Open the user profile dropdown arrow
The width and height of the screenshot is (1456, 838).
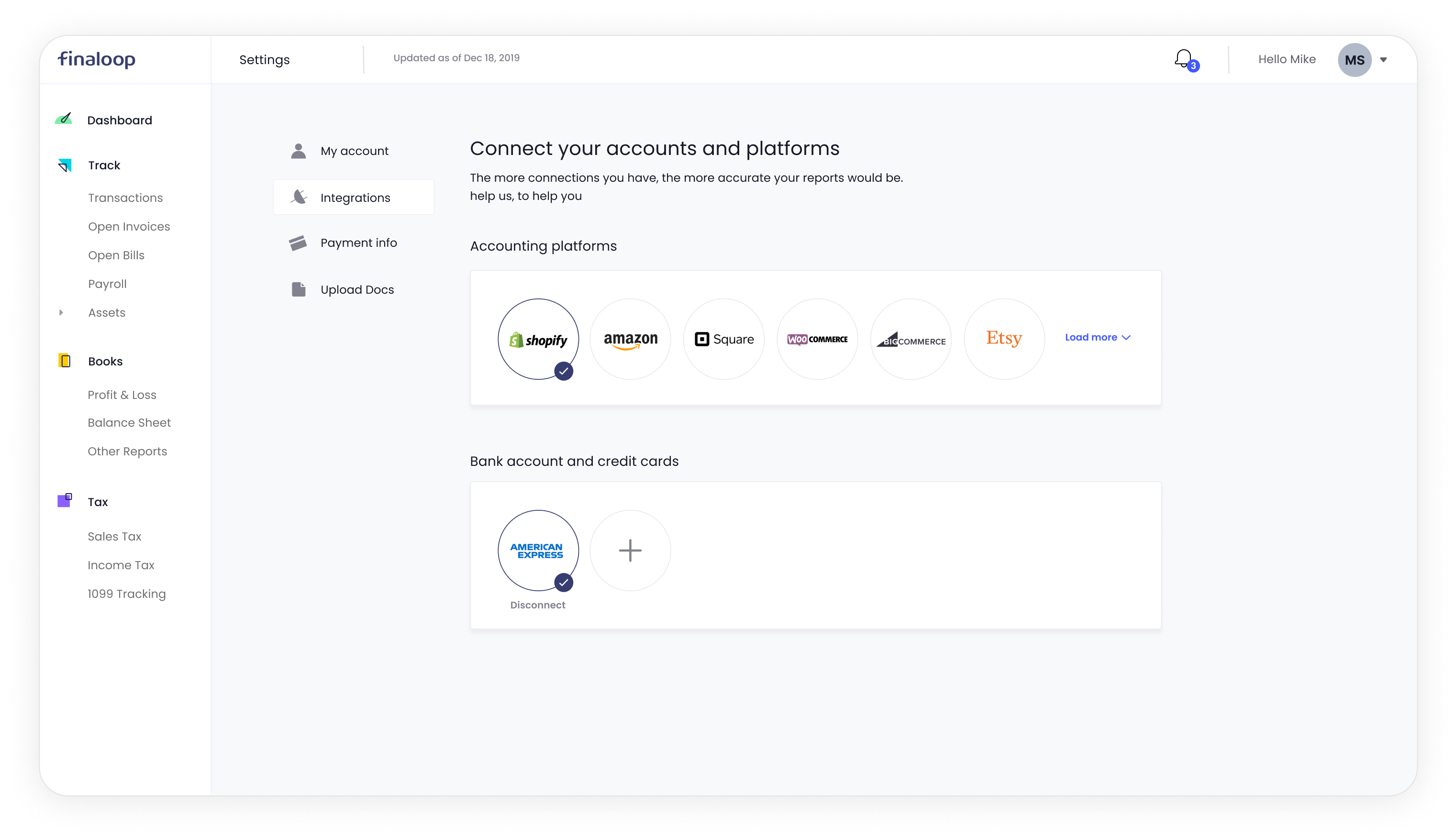point(1383,60)
